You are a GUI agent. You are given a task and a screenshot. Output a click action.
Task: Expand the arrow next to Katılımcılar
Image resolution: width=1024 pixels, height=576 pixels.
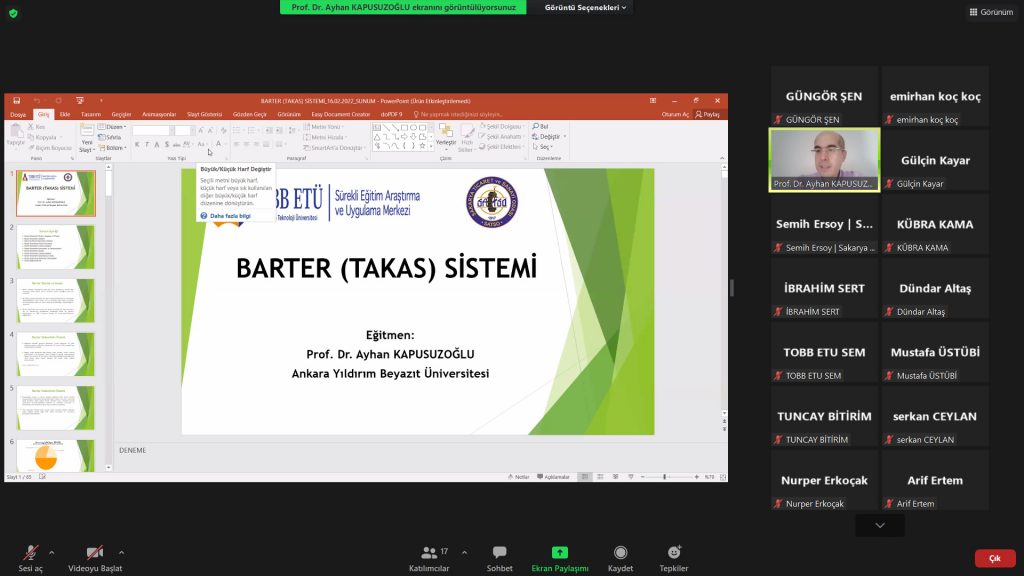tap(464, 551)
